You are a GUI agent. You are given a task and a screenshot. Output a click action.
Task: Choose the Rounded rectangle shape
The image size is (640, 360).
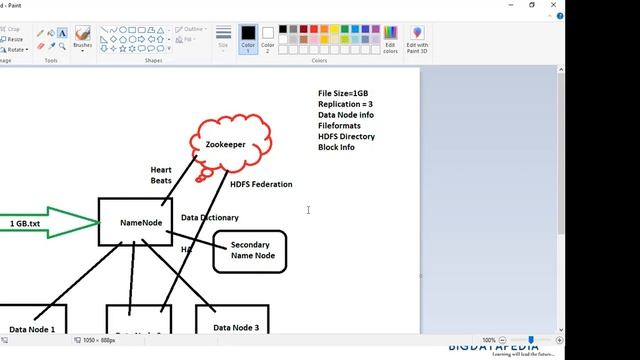point(142,30)
